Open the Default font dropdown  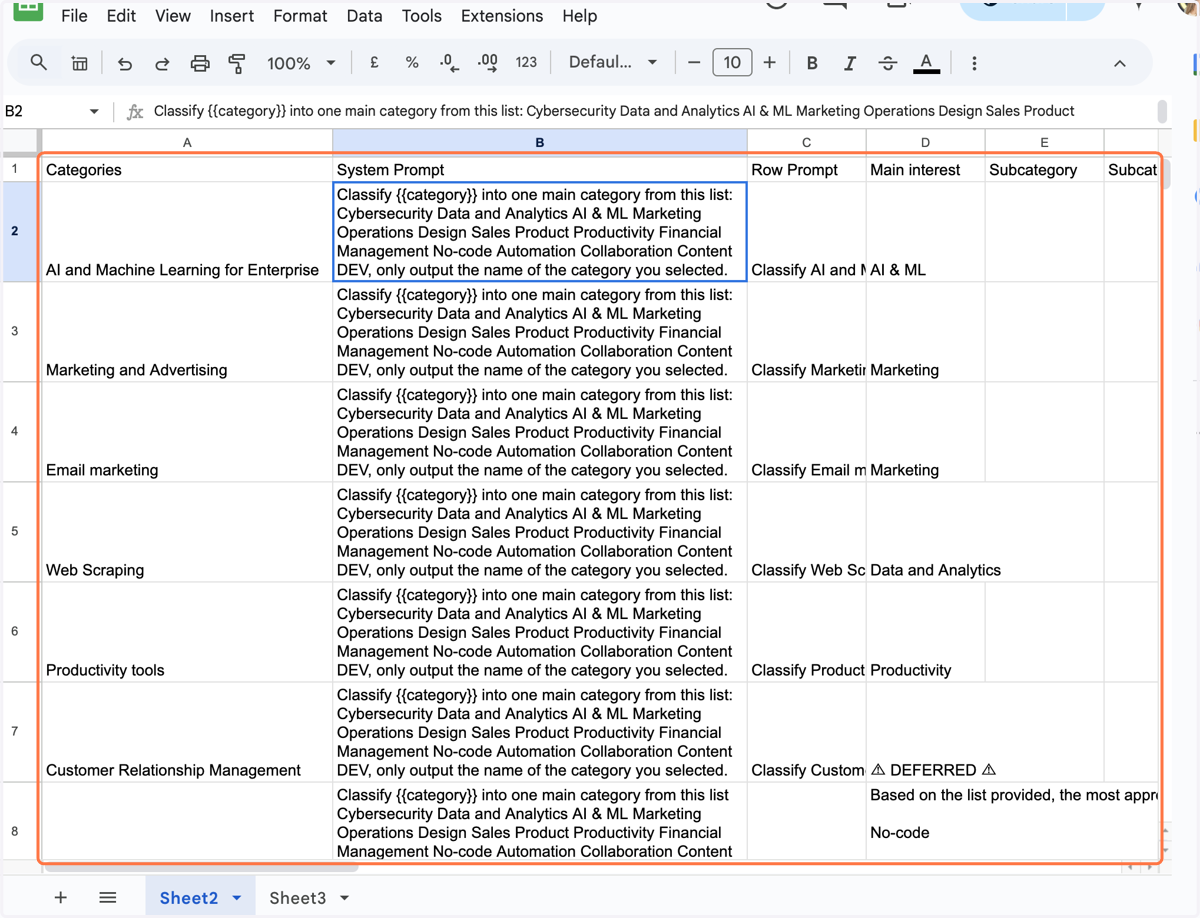click(612, 62)
